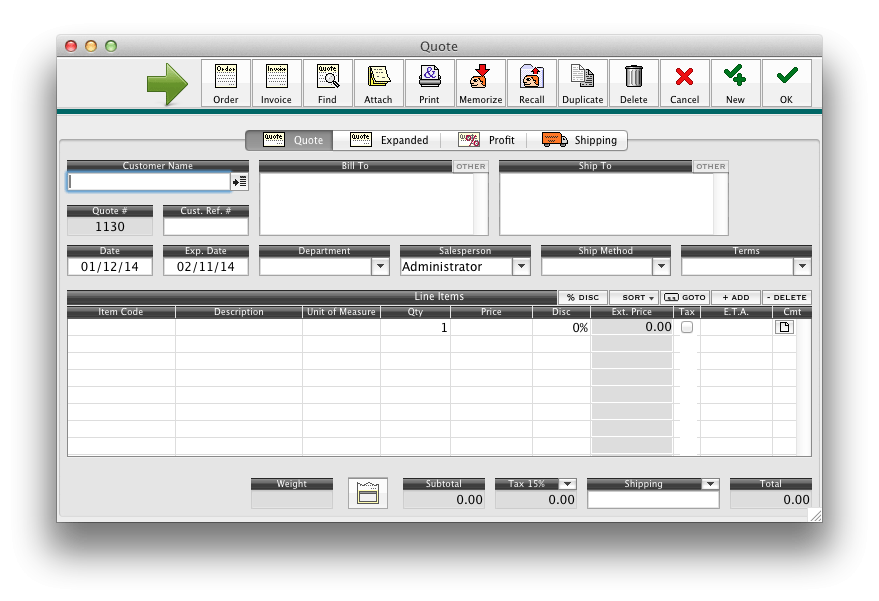Click the Item Code column header
This screenshot has height=601, width=879.
(121, 312)
